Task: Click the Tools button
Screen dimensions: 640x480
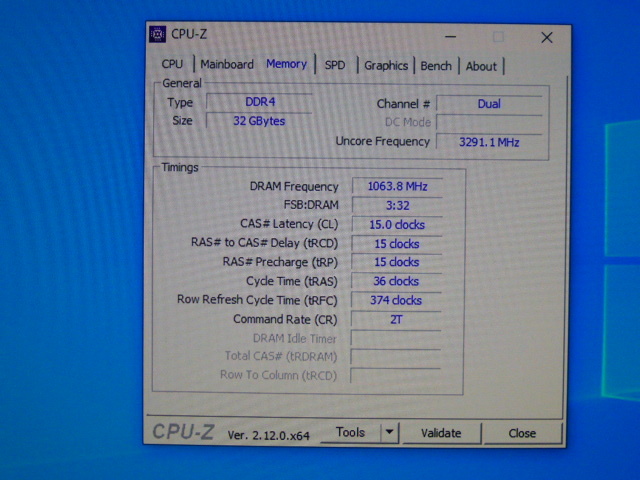Action: click(x=350, y=432)
